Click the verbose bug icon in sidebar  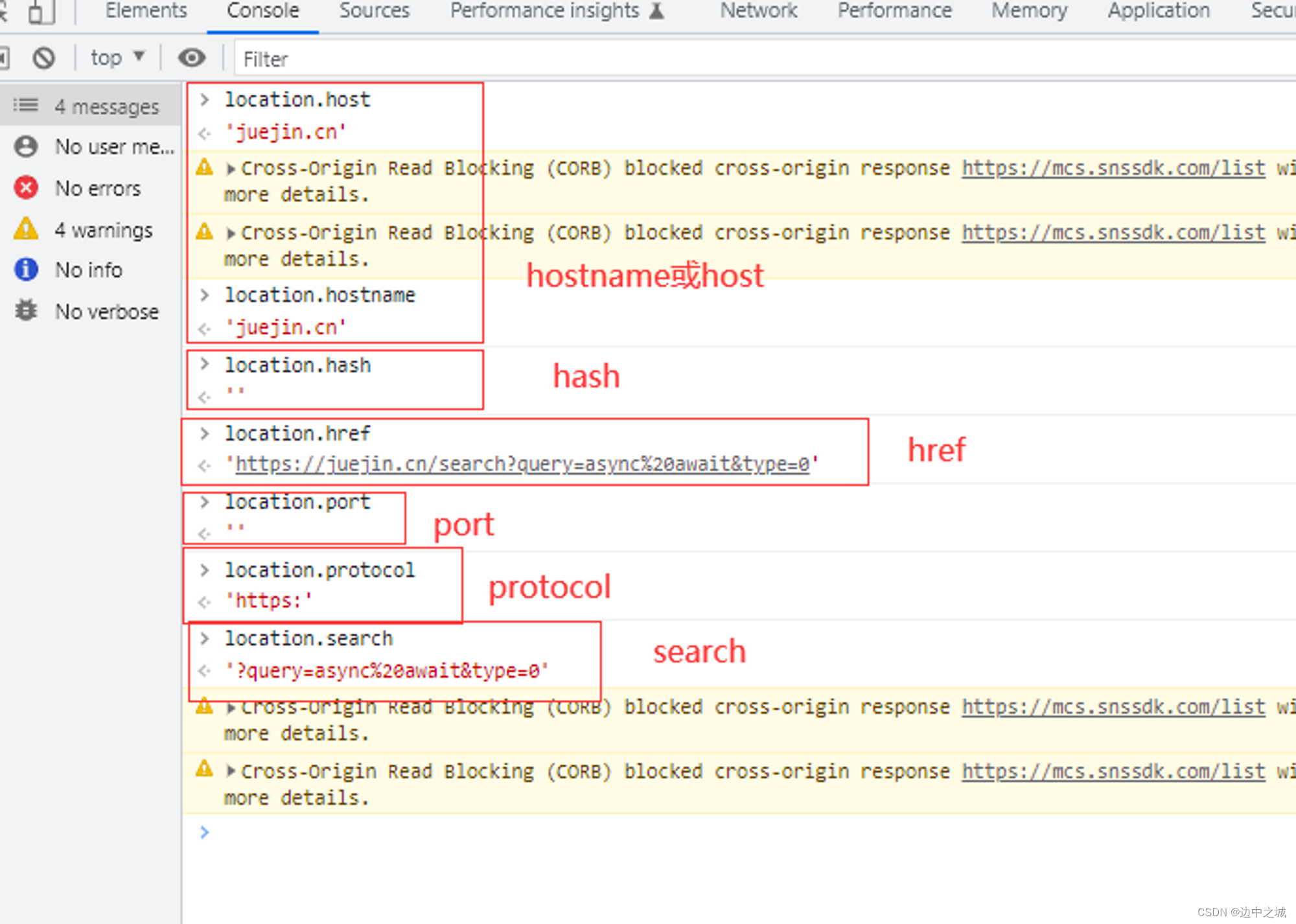pyautogui.click(x=26, y=310)
